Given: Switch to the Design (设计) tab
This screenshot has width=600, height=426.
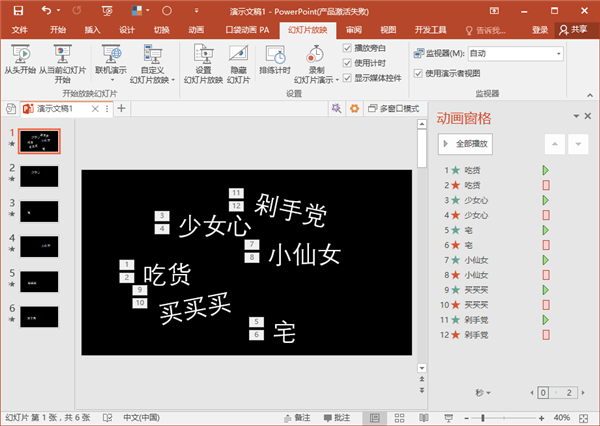Looking at the screenshot, I should pos(127,30).
